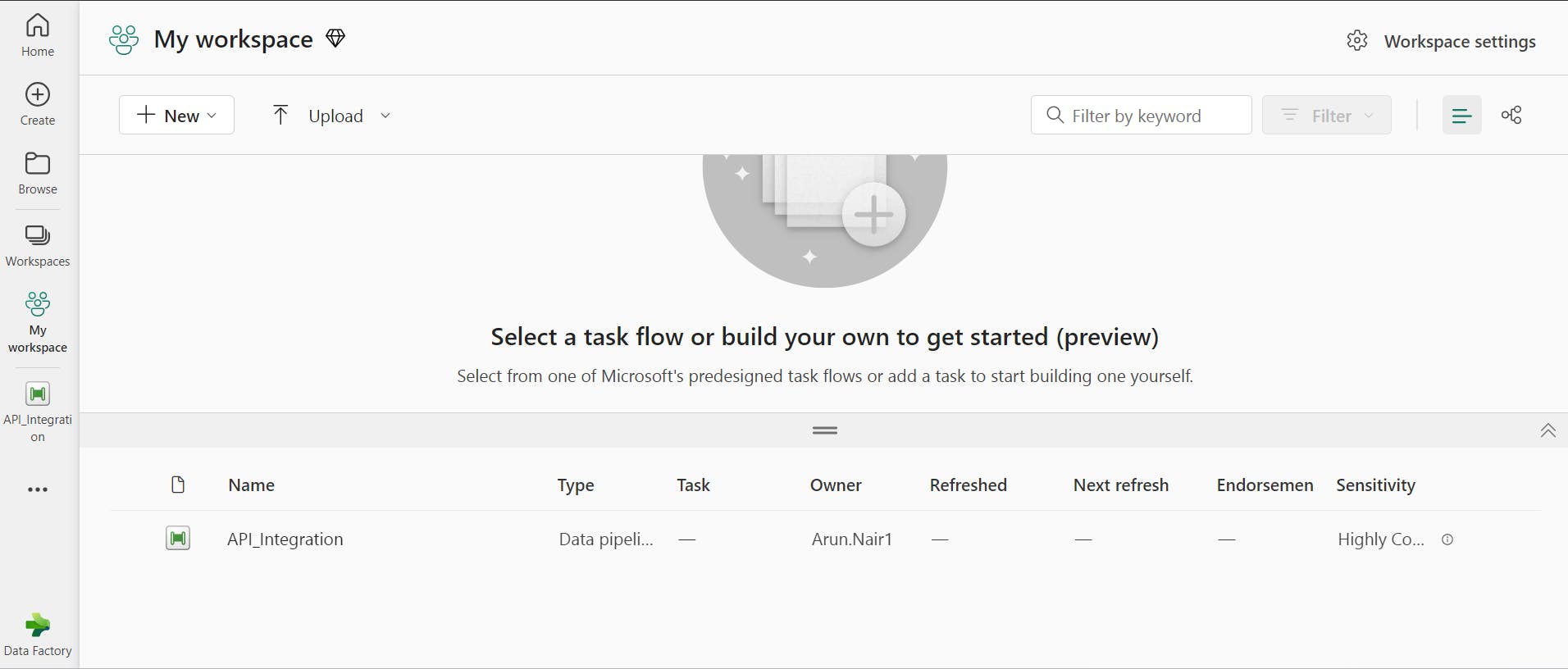Viewport: 1568px width, 669px height.
Task: Click the workspace people icon in header
Action: [x=124, y=39]
